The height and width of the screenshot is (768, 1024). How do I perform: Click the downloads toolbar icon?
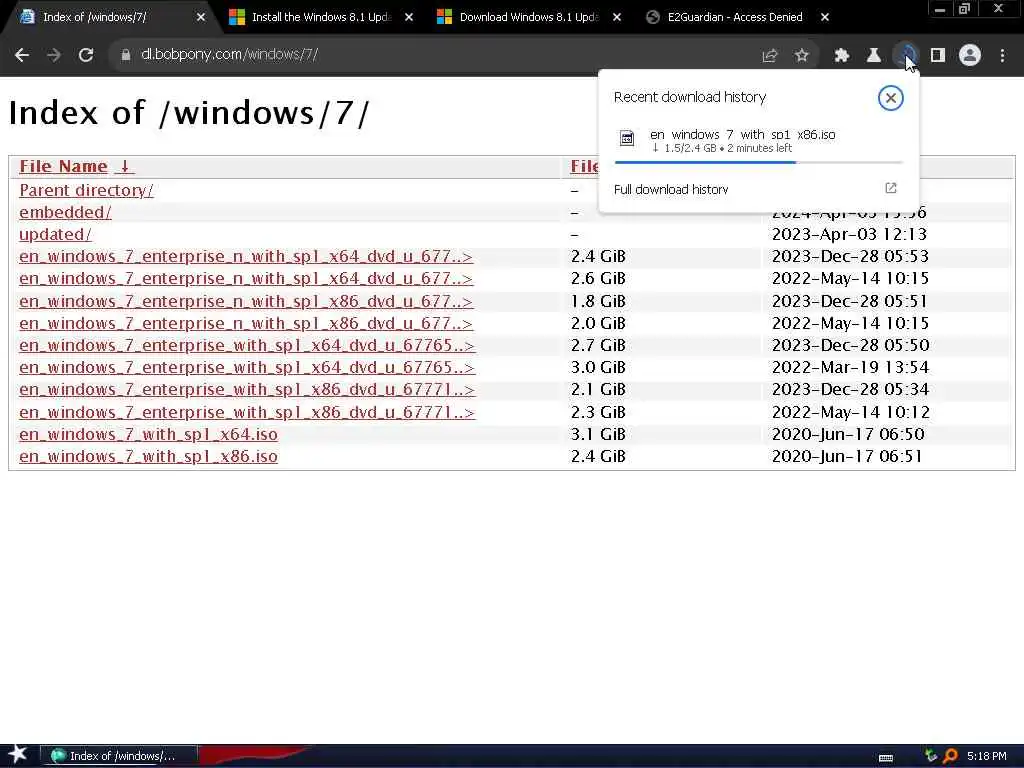906,56
